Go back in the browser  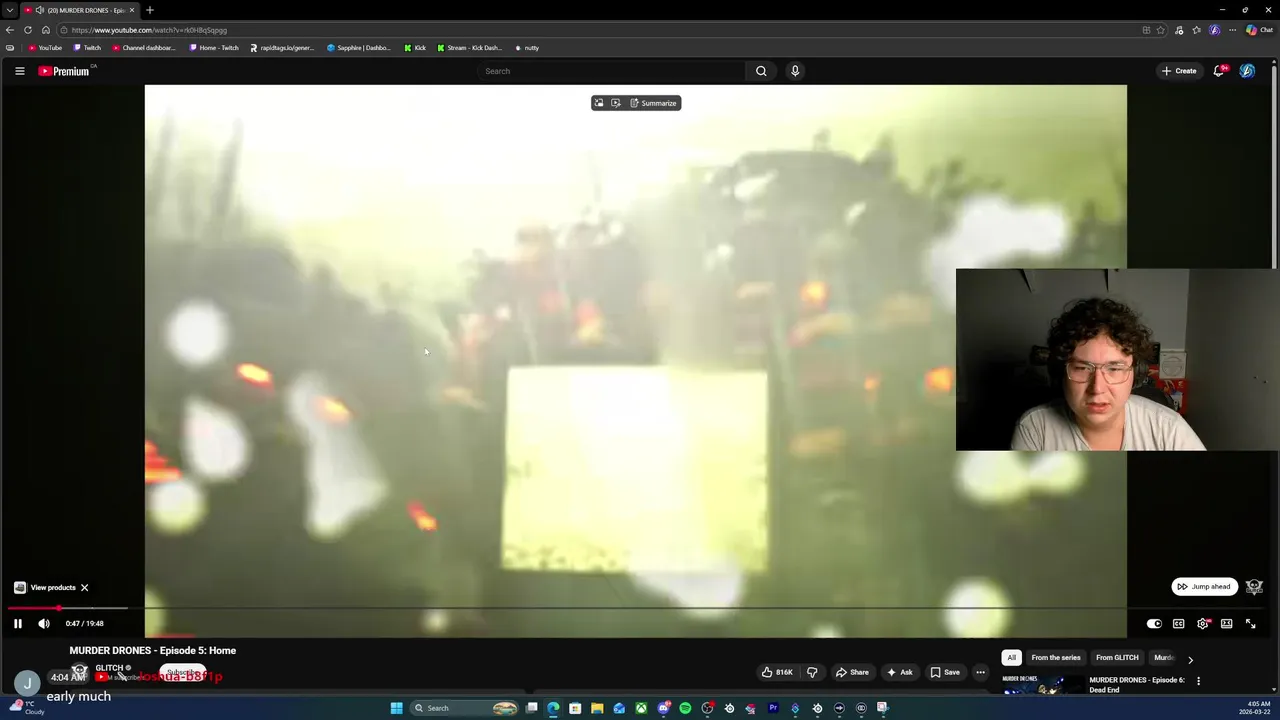click(10, 30)
